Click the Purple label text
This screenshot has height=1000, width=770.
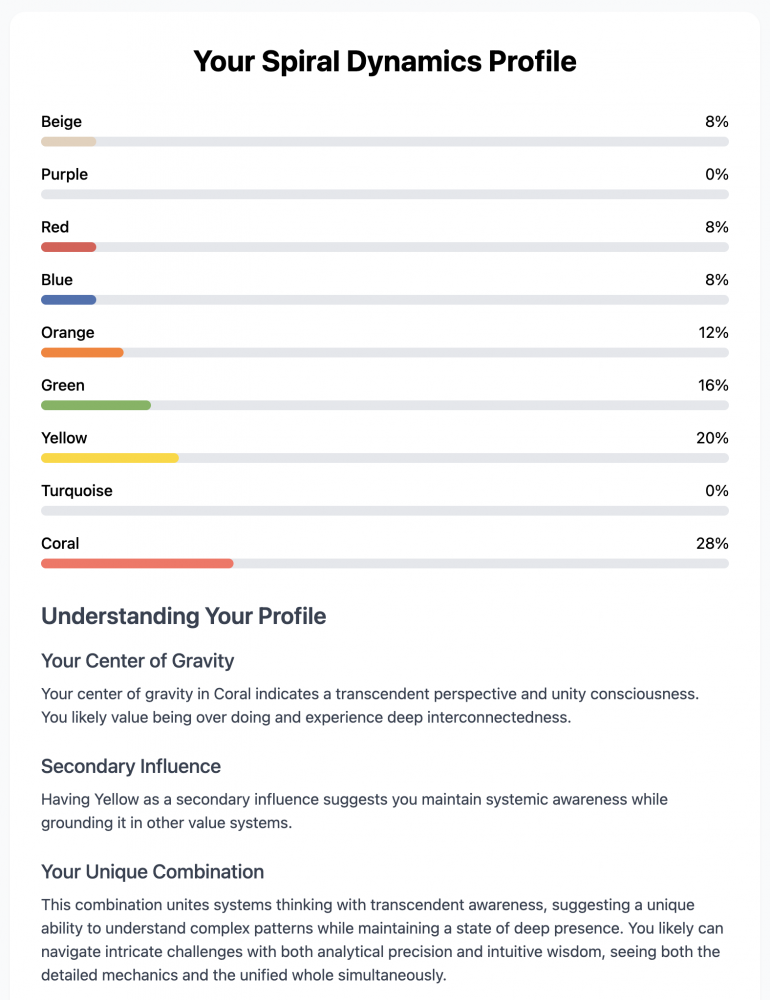64,175
